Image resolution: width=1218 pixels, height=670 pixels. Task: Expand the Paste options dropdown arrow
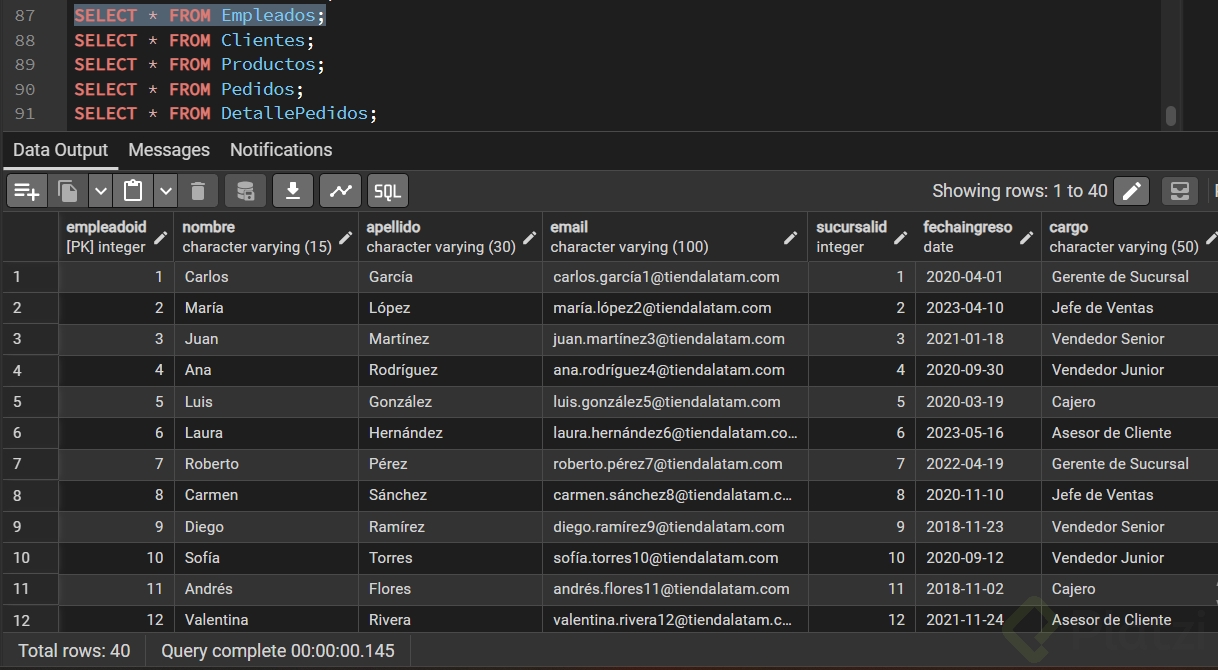point(166,191)
